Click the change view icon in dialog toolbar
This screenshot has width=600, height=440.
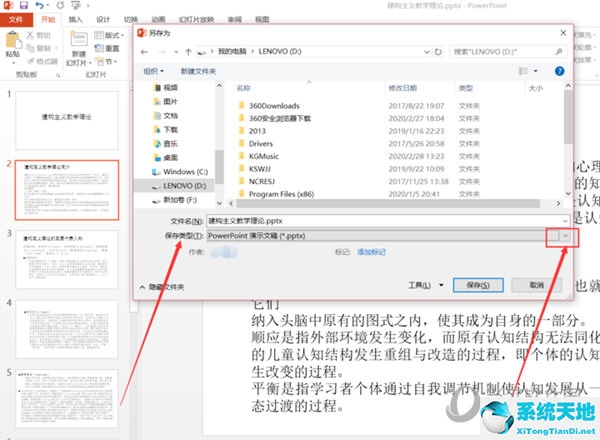point(523,71)
